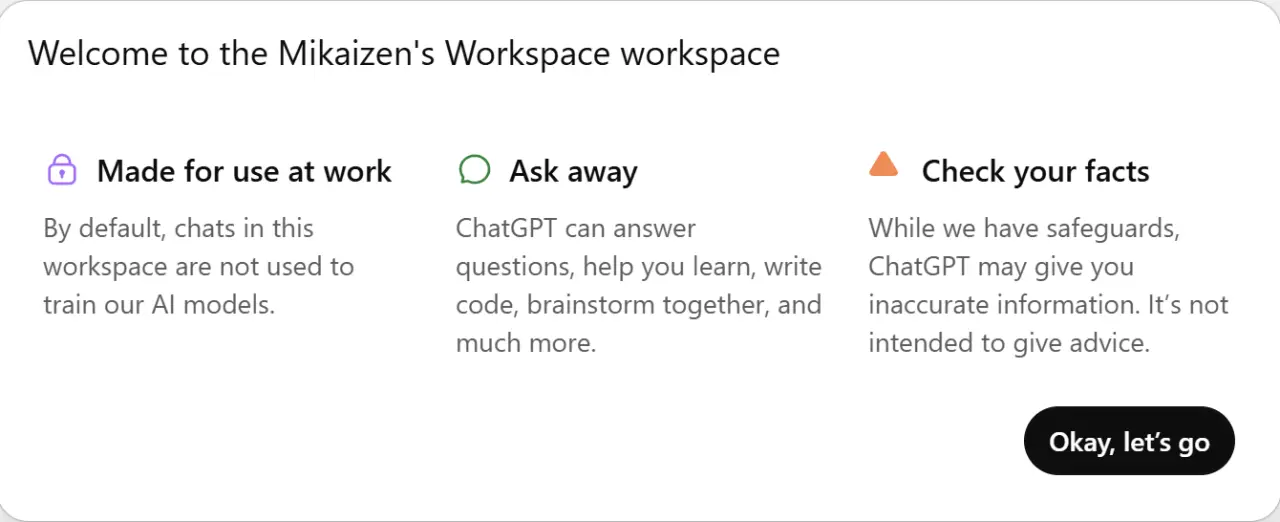Click the orange triangle warning icon

tap(884, 164)
